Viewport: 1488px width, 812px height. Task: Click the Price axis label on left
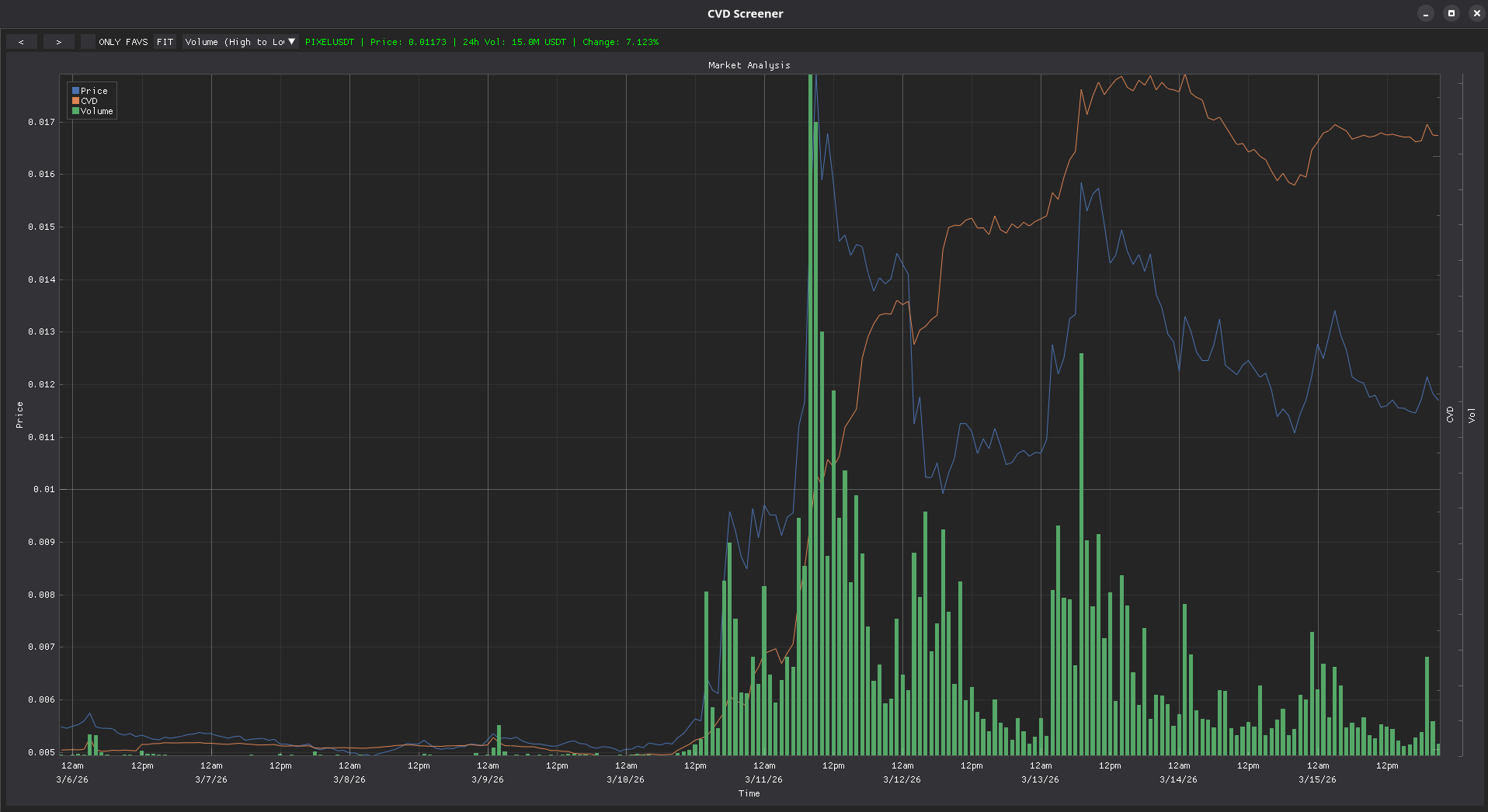point(19,415)
